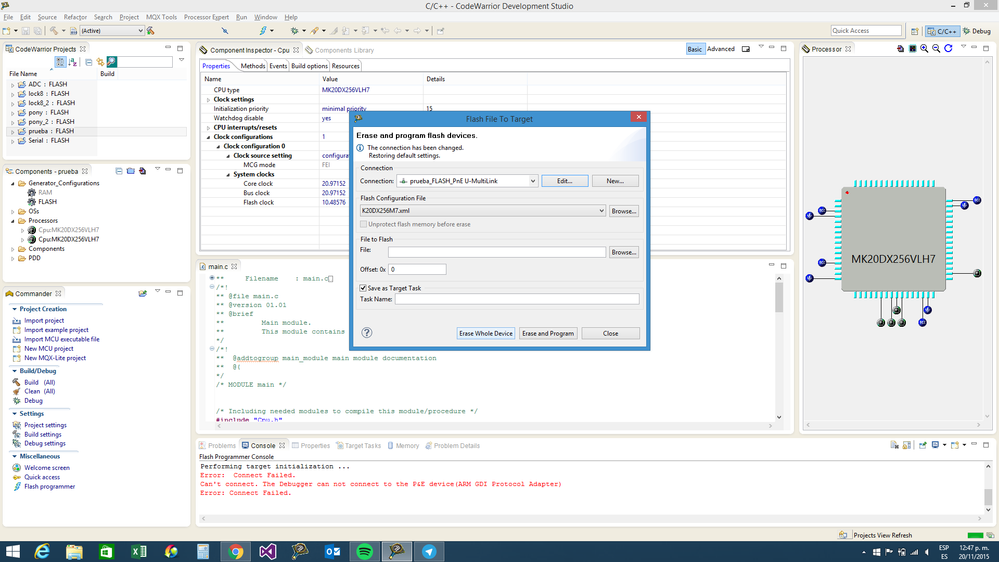Click into the File to Flash input field
The width and height of the screenshot is (999, 562).
click(x=497, y=252)
